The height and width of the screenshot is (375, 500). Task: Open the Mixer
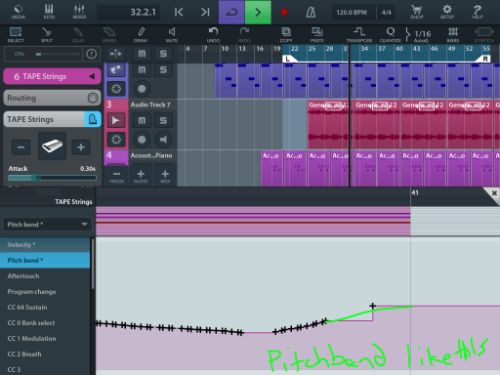[79, 12]
